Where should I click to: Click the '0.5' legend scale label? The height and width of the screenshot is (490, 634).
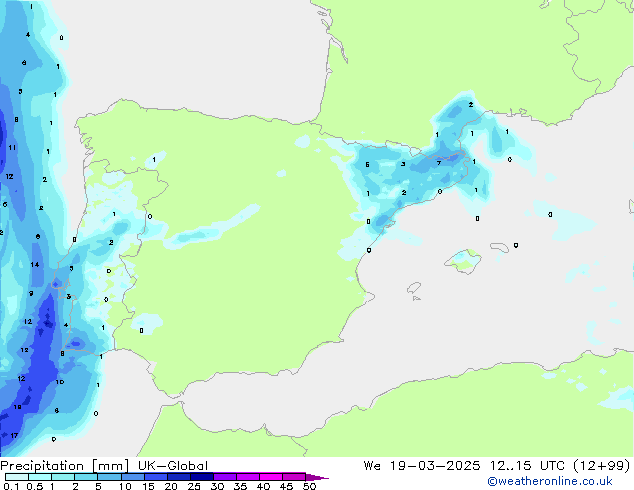(34, 486)
